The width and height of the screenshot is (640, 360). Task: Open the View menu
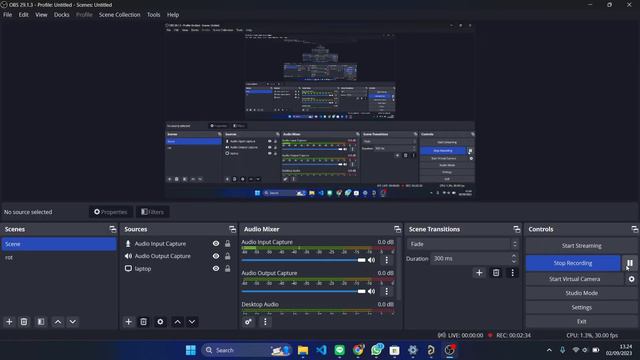(x=41, y=15)
